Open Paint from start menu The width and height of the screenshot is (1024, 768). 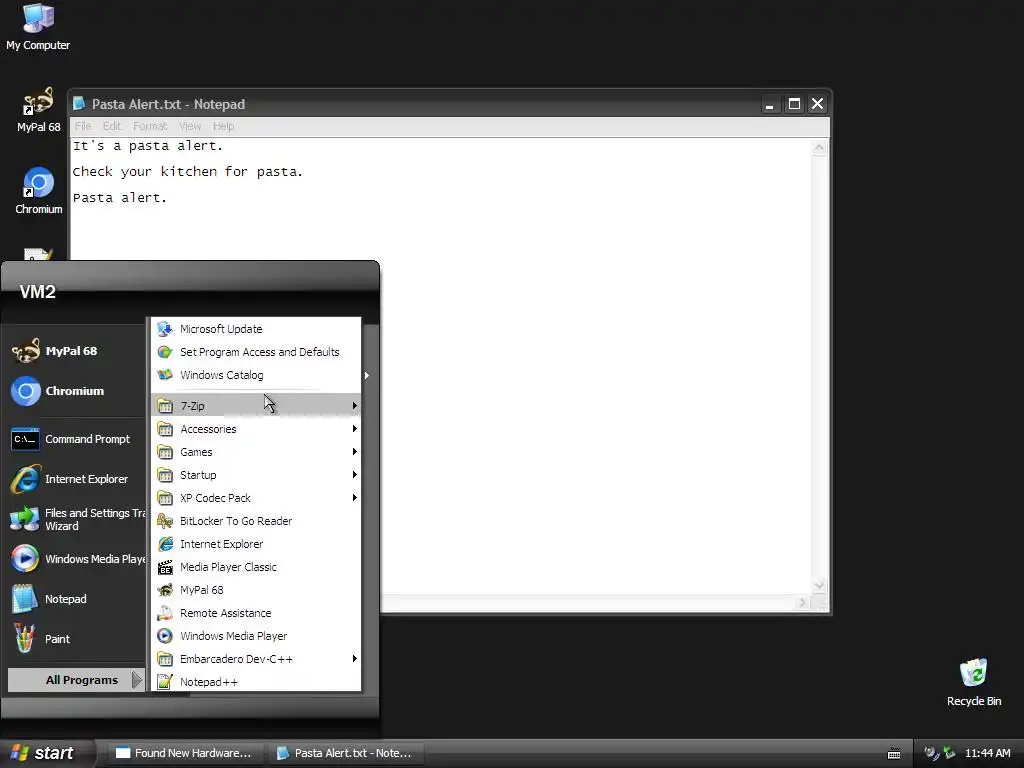[73, 639]
